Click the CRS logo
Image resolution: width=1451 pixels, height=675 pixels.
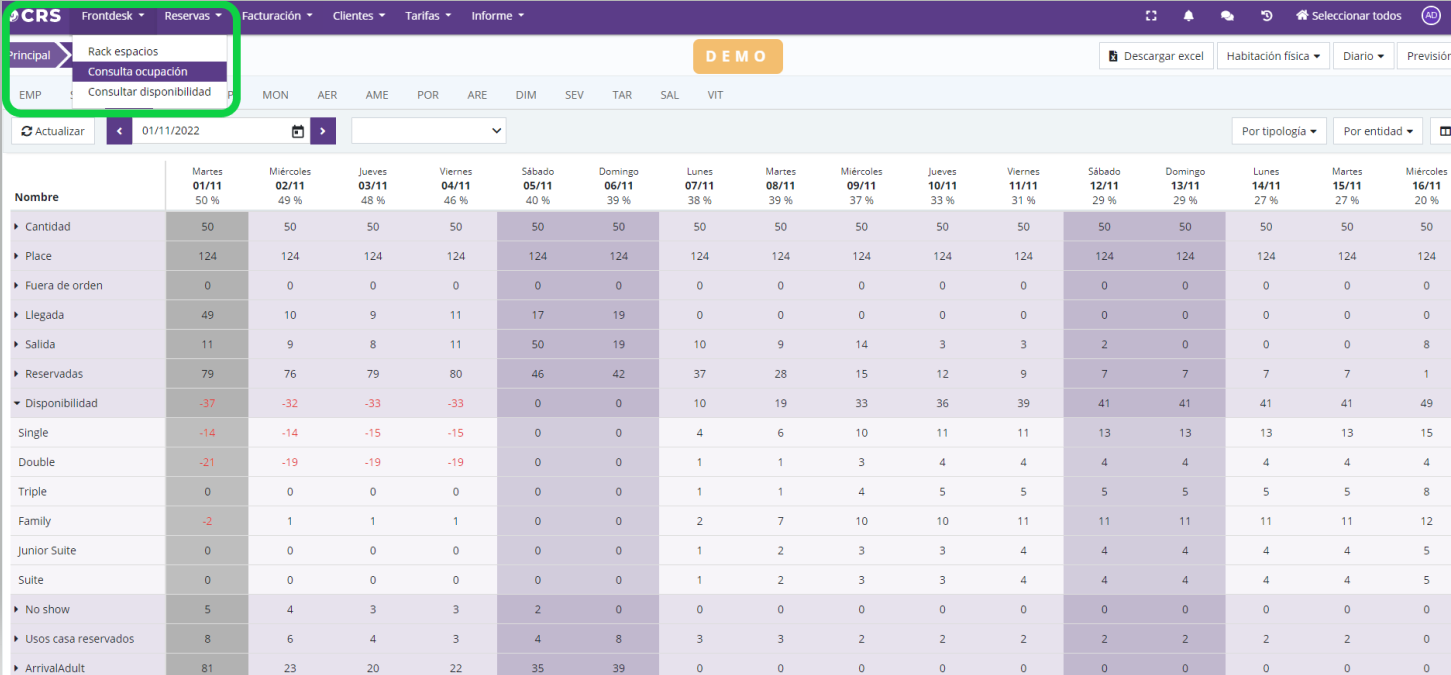click(x=35, y=16)
